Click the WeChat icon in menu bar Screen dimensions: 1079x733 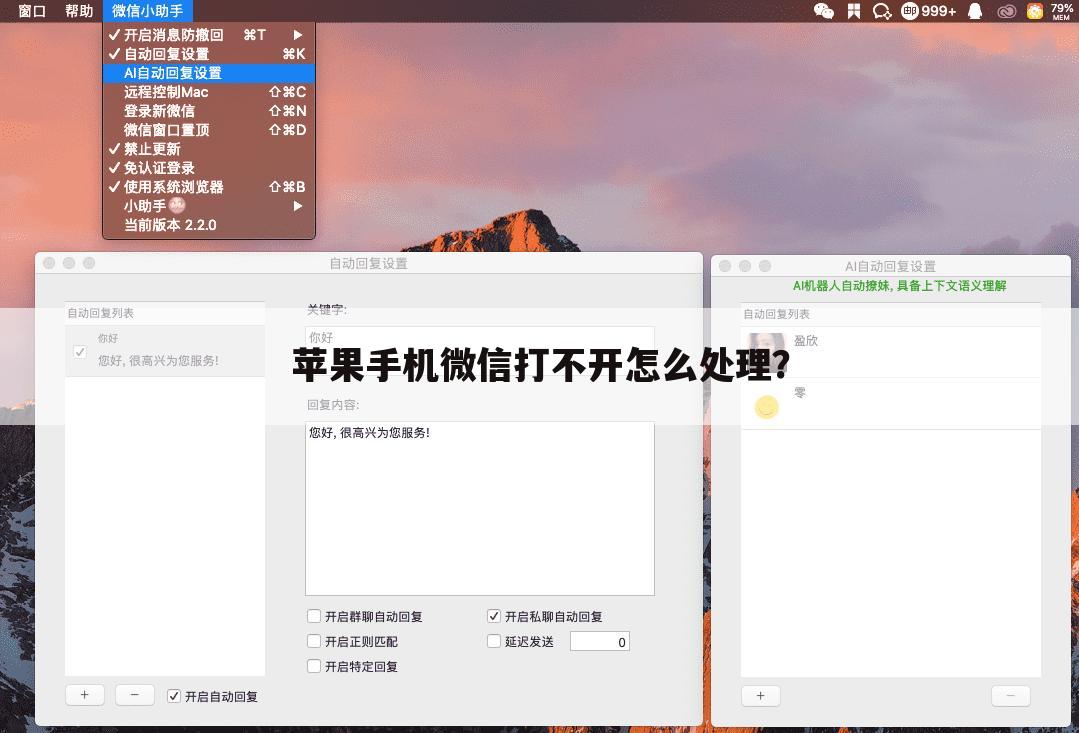(x=824, y=11)
